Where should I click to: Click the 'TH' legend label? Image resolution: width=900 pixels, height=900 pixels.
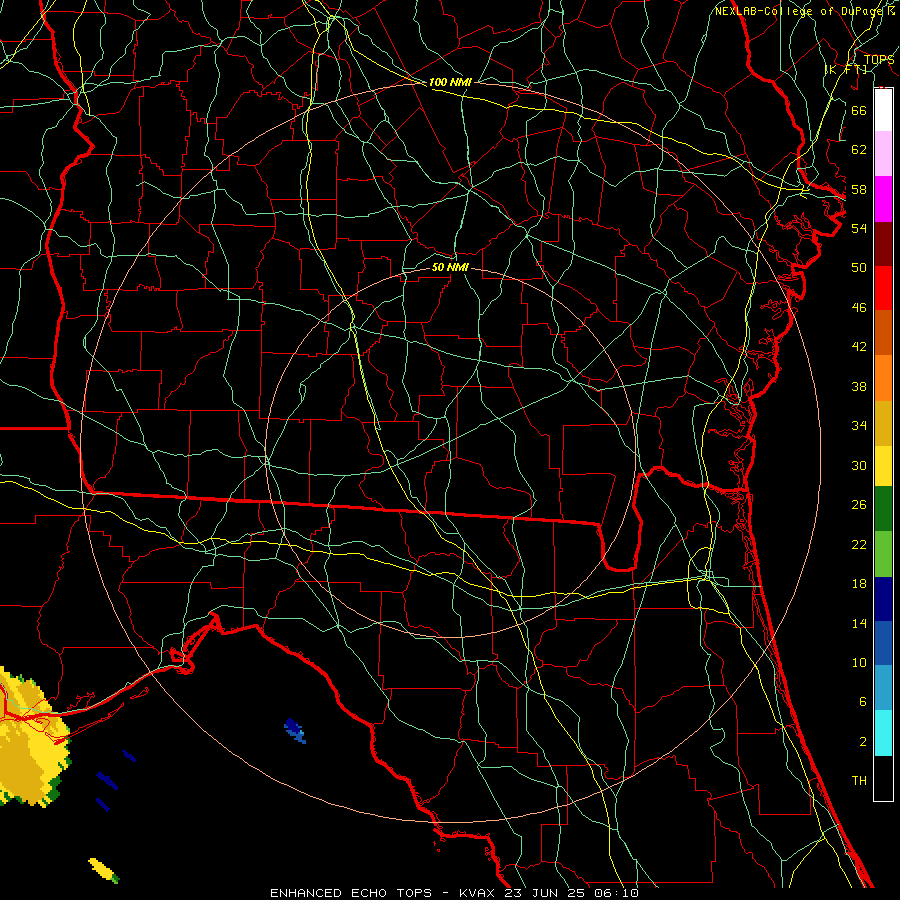pyautogui.click(x=859, y=781)
